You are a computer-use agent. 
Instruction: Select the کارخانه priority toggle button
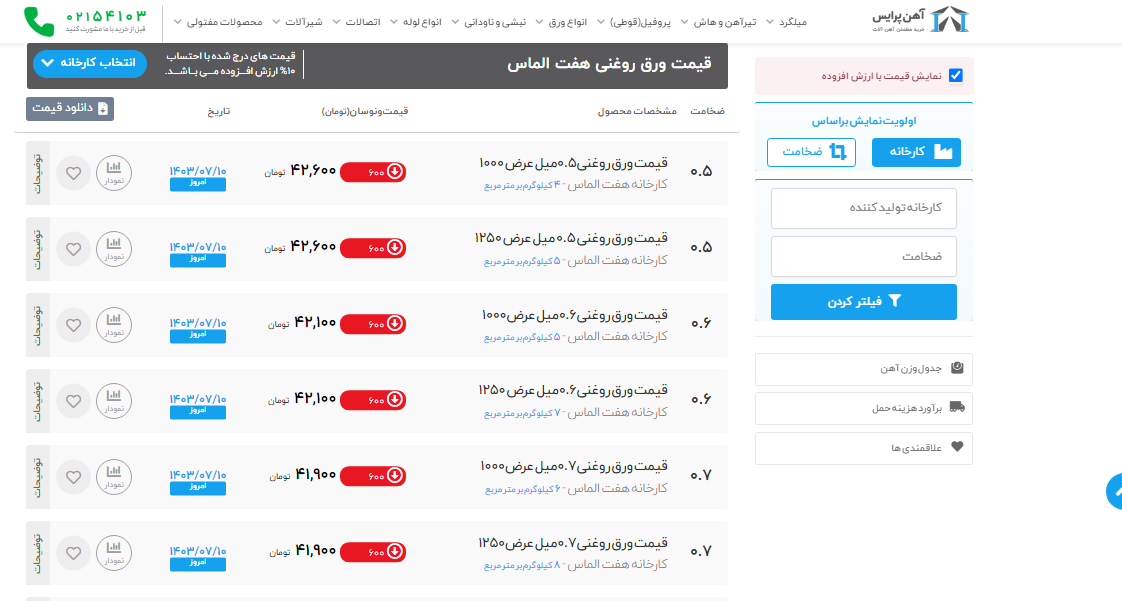916,152
